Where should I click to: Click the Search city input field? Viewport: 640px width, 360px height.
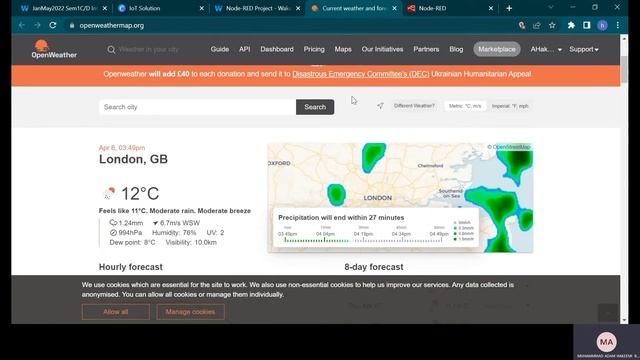(x=198, y=107)
